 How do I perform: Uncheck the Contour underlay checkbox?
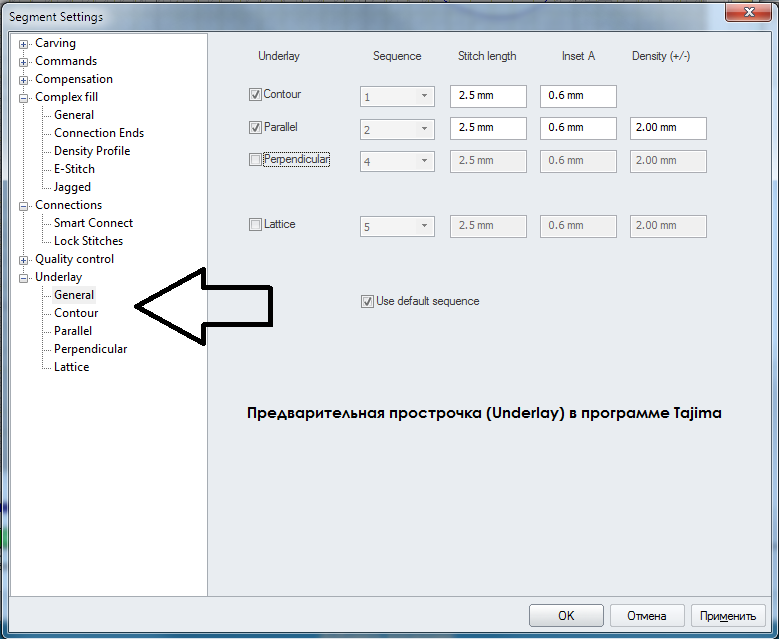tap(255, 94)
